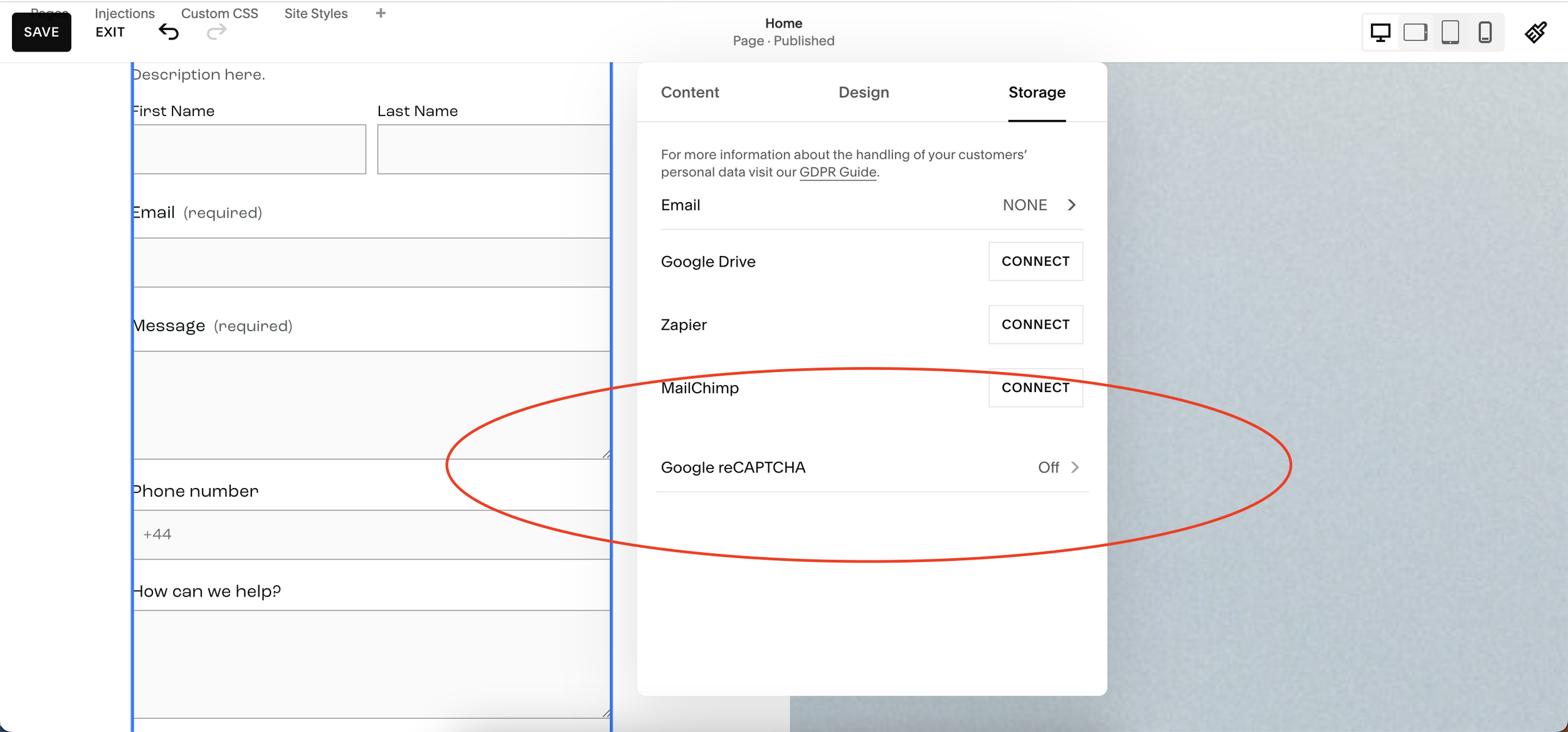Switch to mobile phone view icon

[1485, 32]
